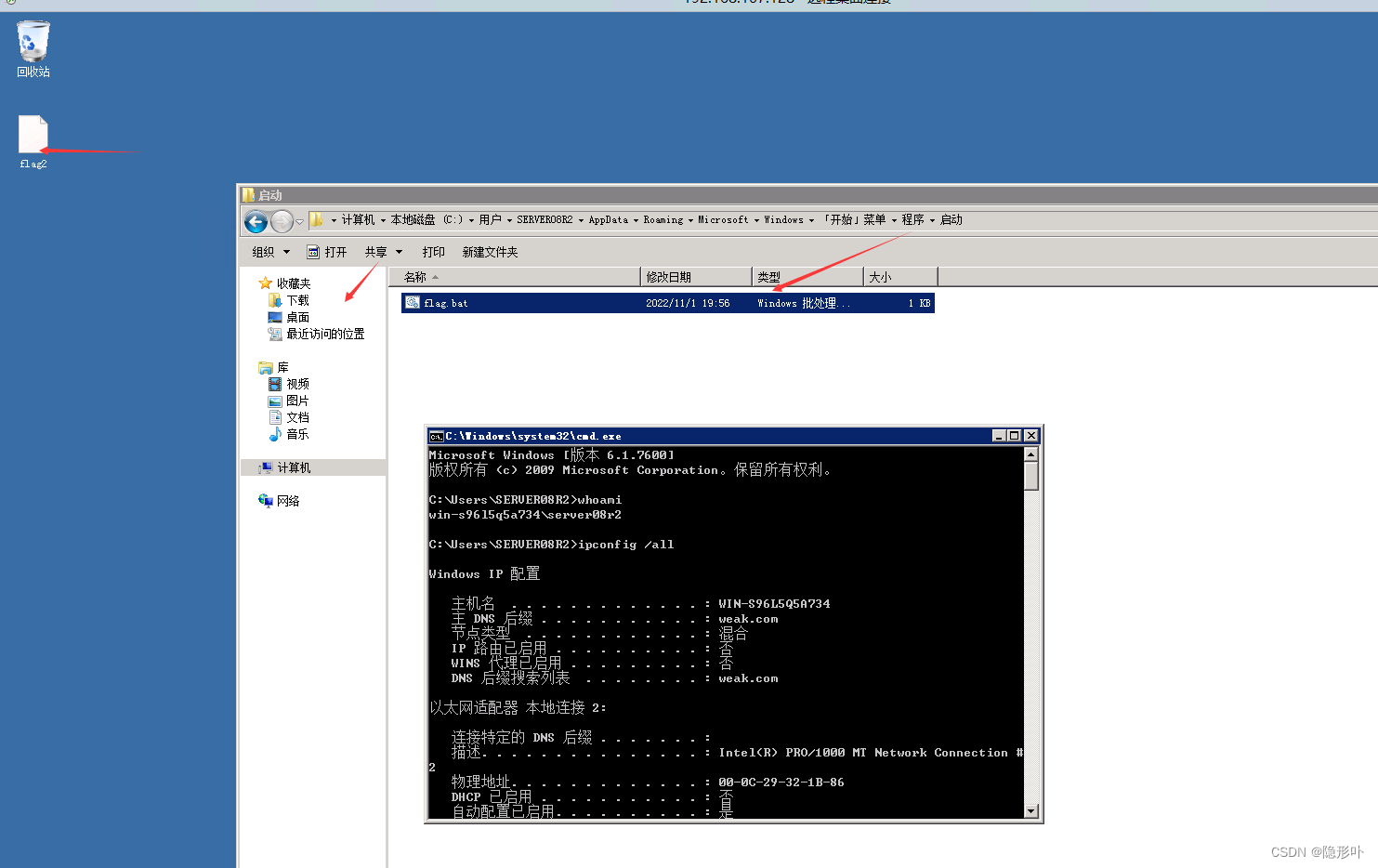Expand dropdown arrow after 程序 breadcrumb

tap(932, 221)
